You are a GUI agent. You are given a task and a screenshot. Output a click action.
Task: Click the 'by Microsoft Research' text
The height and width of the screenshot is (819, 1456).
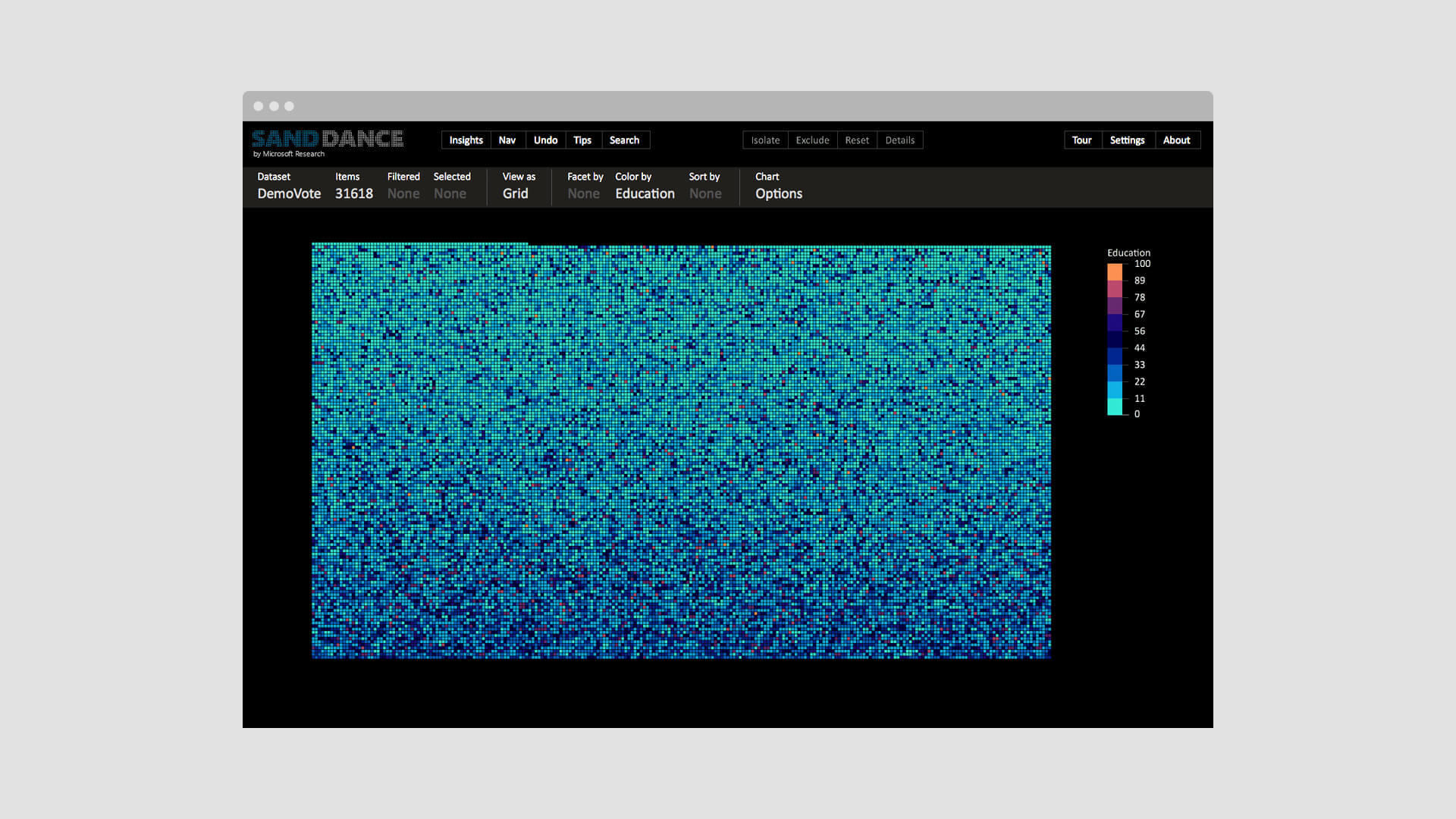pyautogui.click(x=289, y=154)
